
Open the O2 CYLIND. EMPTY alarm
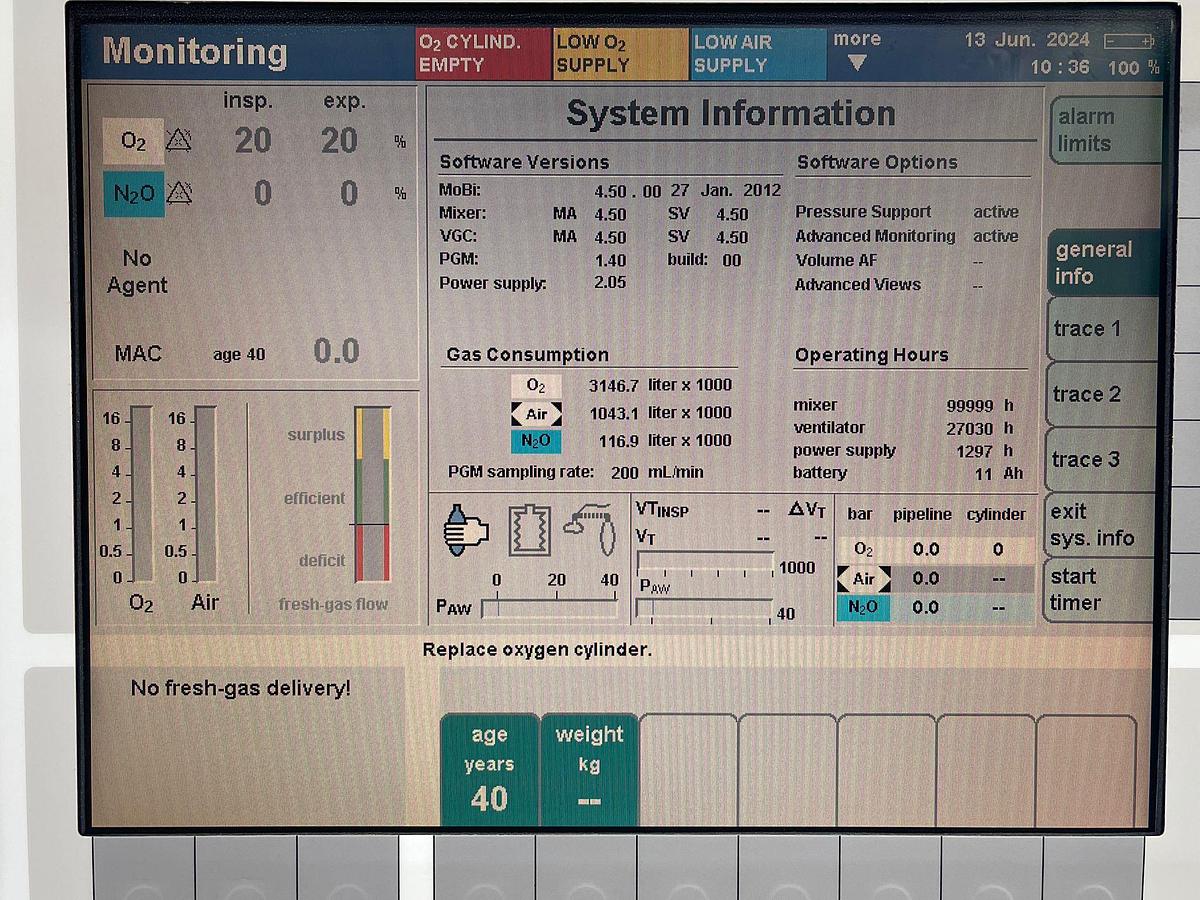click(x=483, y=53)
